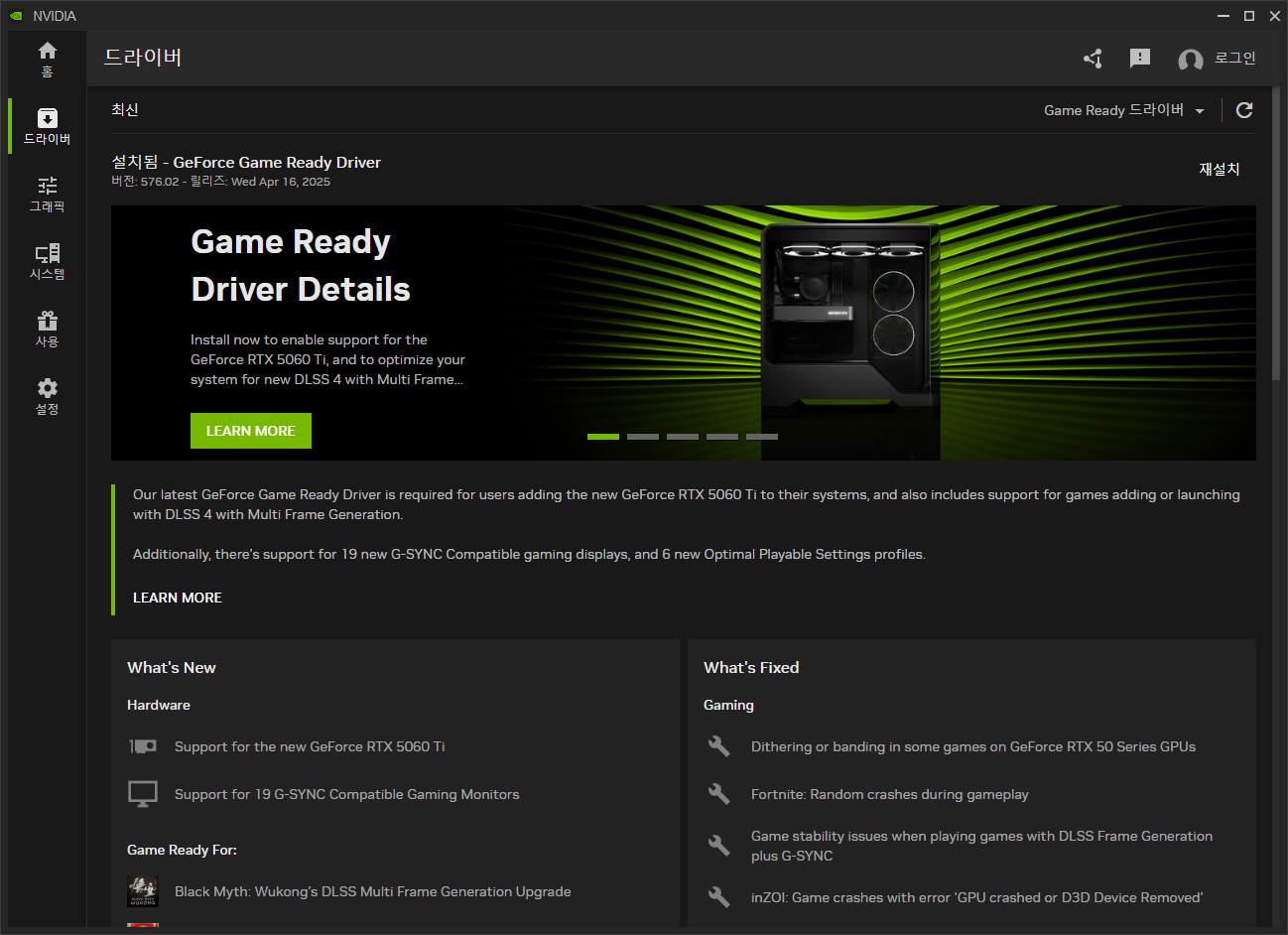1288x935 pixels.
Task: Click the 'Game Ready For:' subheading
Action: [x=182, y=850]
